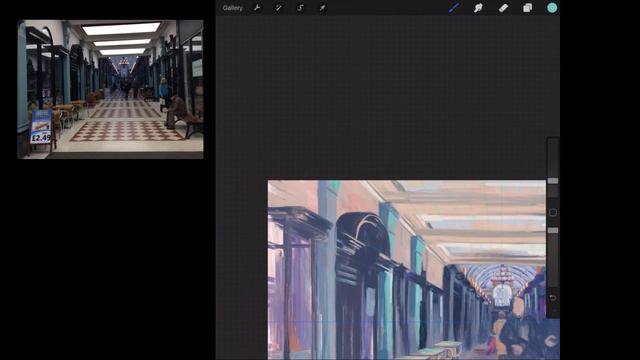The width and height of the screenshot is (640, 360).
Task: Open the Gallery view
Action: (x=232, y=8)
